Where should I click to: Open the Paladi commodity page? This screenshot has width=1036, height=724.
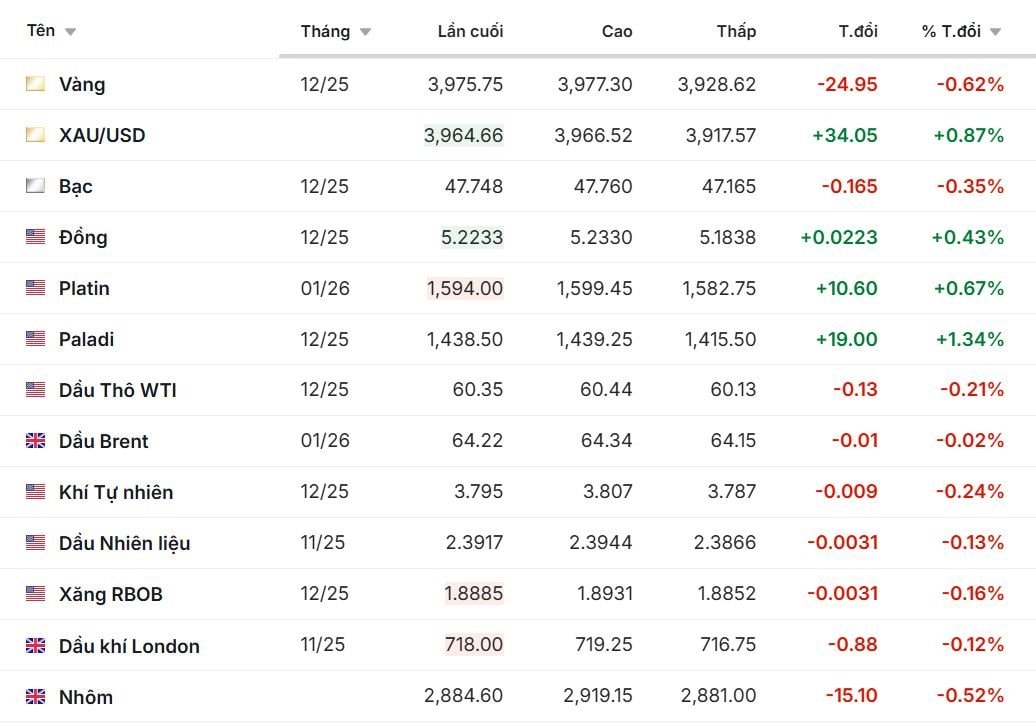point(86,339)
